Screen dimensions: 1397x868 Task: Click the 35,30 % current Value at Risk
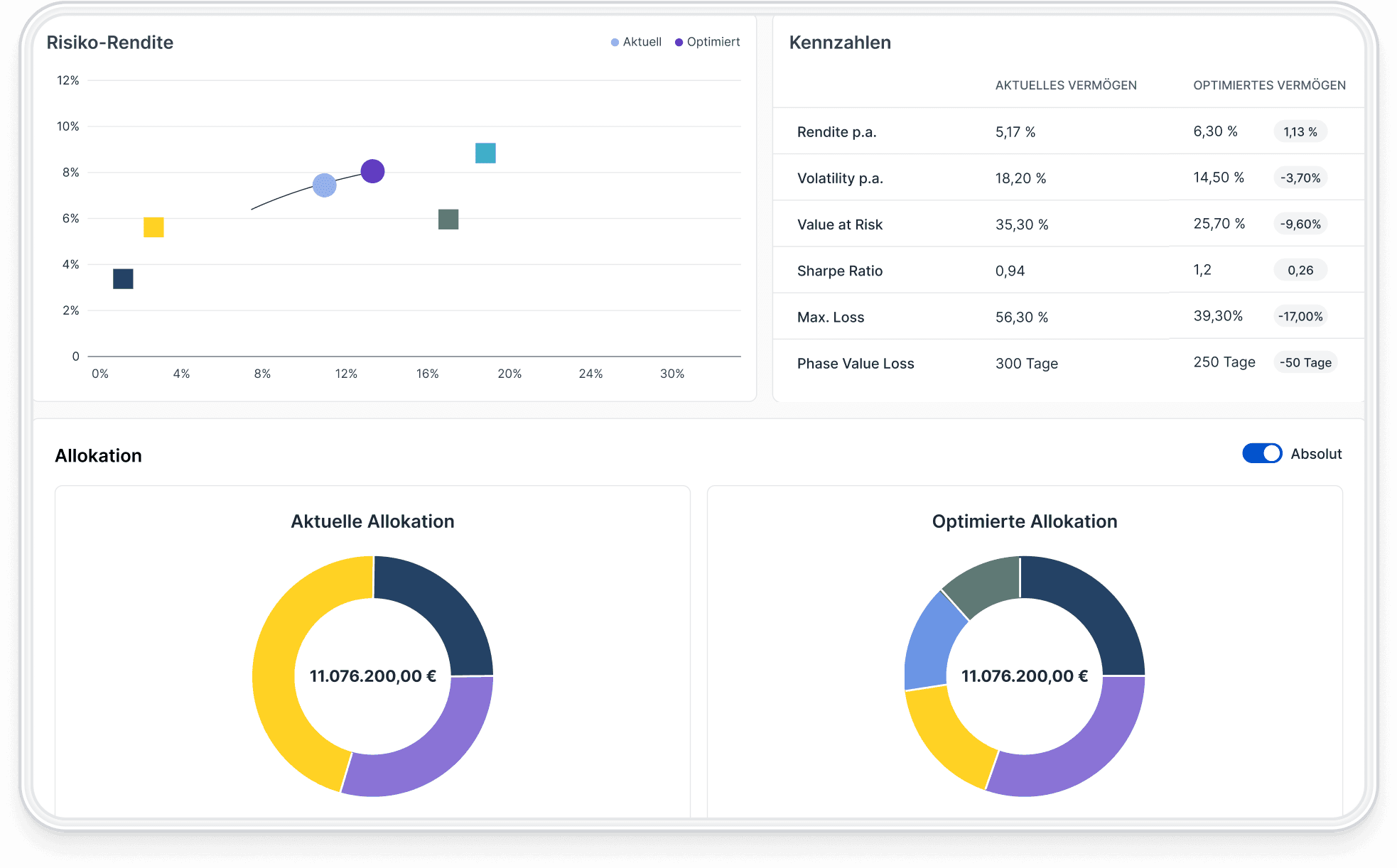point(1022,224)
